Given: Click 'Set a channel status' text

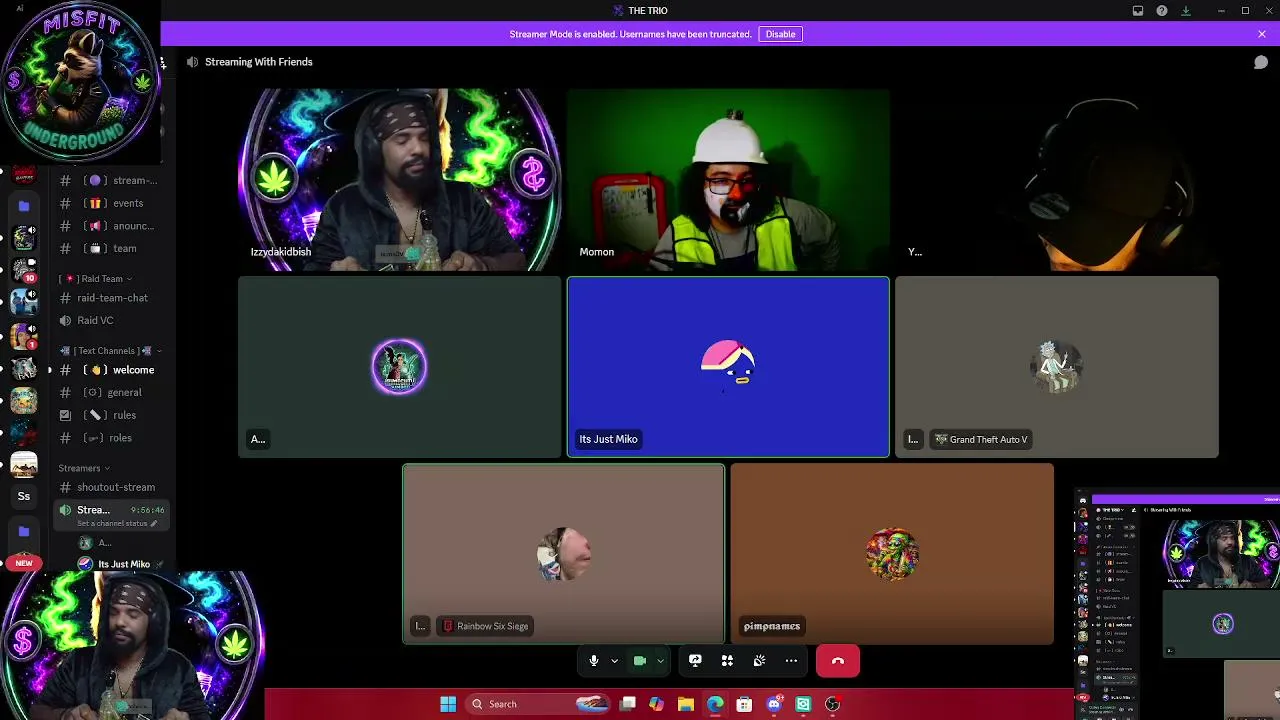Looking at the screenshot, I should point(112,524).
